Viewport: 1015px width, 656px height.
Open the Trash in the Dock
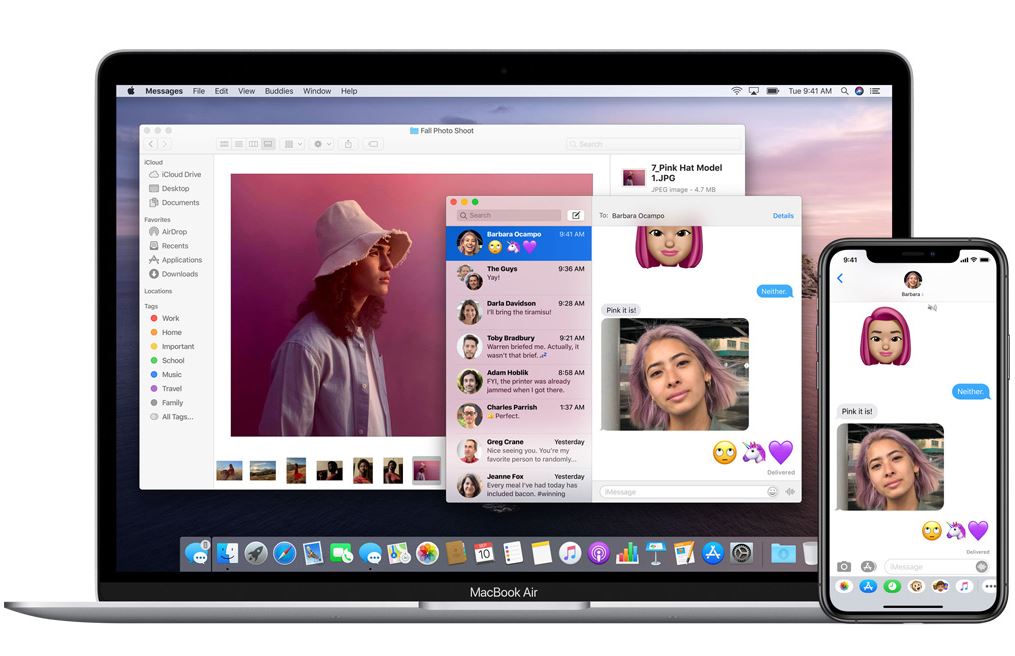pyautogui.click(x=810, y=554)
